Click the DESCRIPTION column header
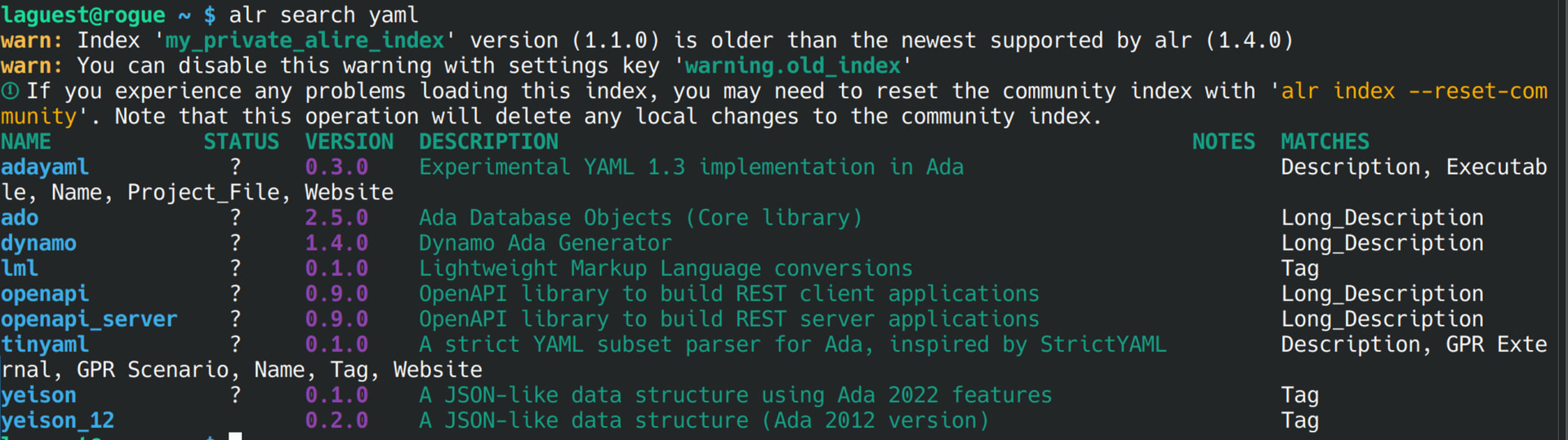 pos(489,142)
